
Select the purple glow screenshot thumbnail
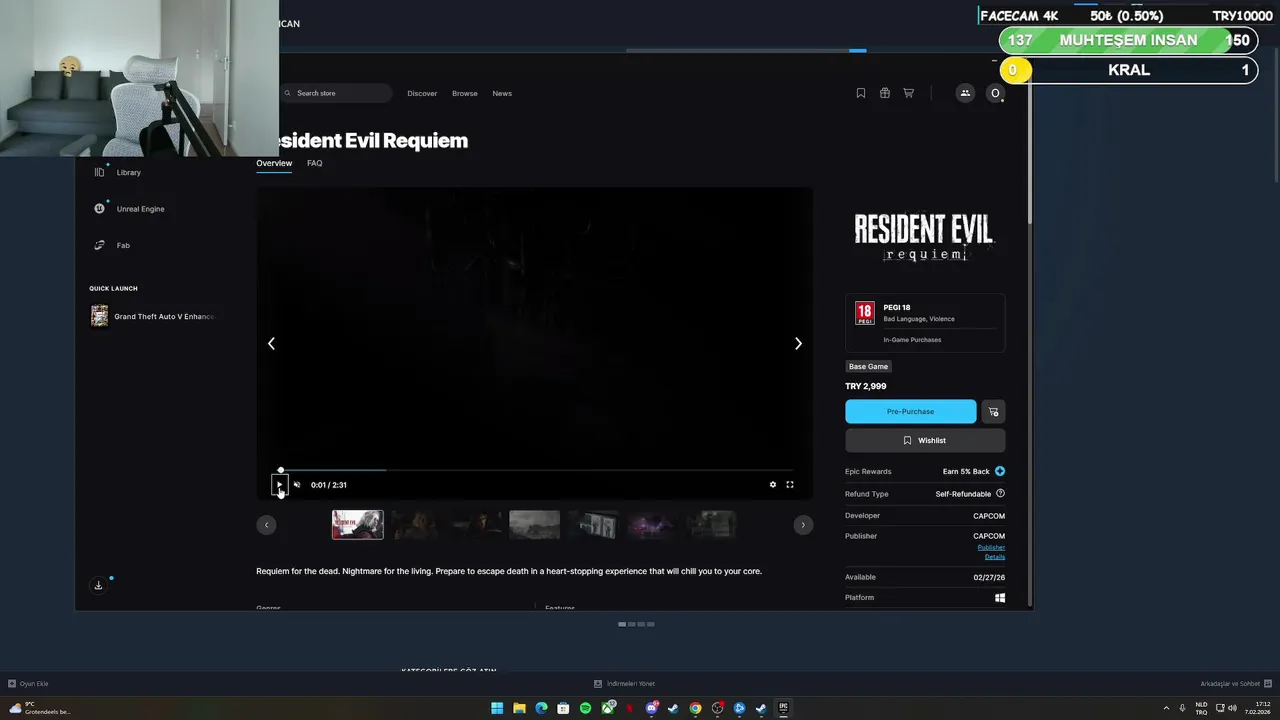coord(652,525)
